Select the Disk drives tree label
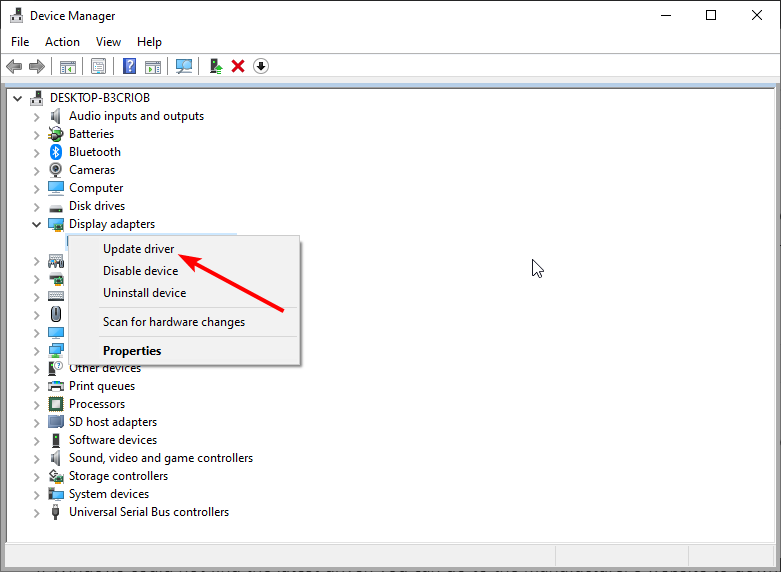Viewport: 781px width, 572px height. [97, 206]
